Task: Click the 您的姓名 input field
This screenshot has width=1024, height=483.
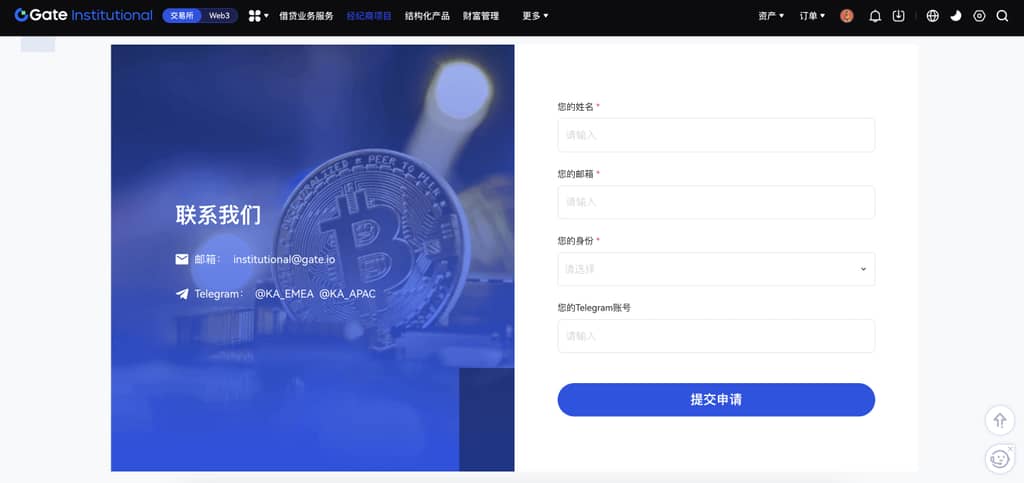Action: coord(716,135)
